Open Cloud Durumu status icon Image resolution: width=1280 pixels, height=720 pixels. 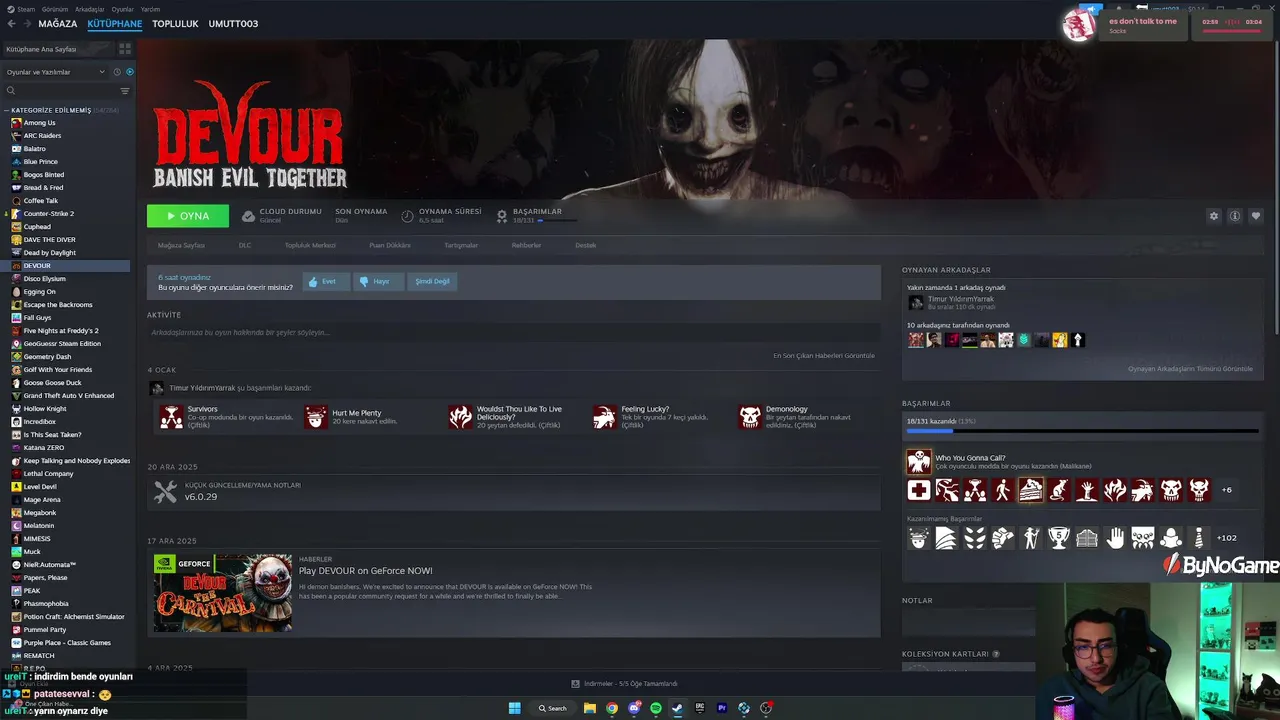(248, 216)
